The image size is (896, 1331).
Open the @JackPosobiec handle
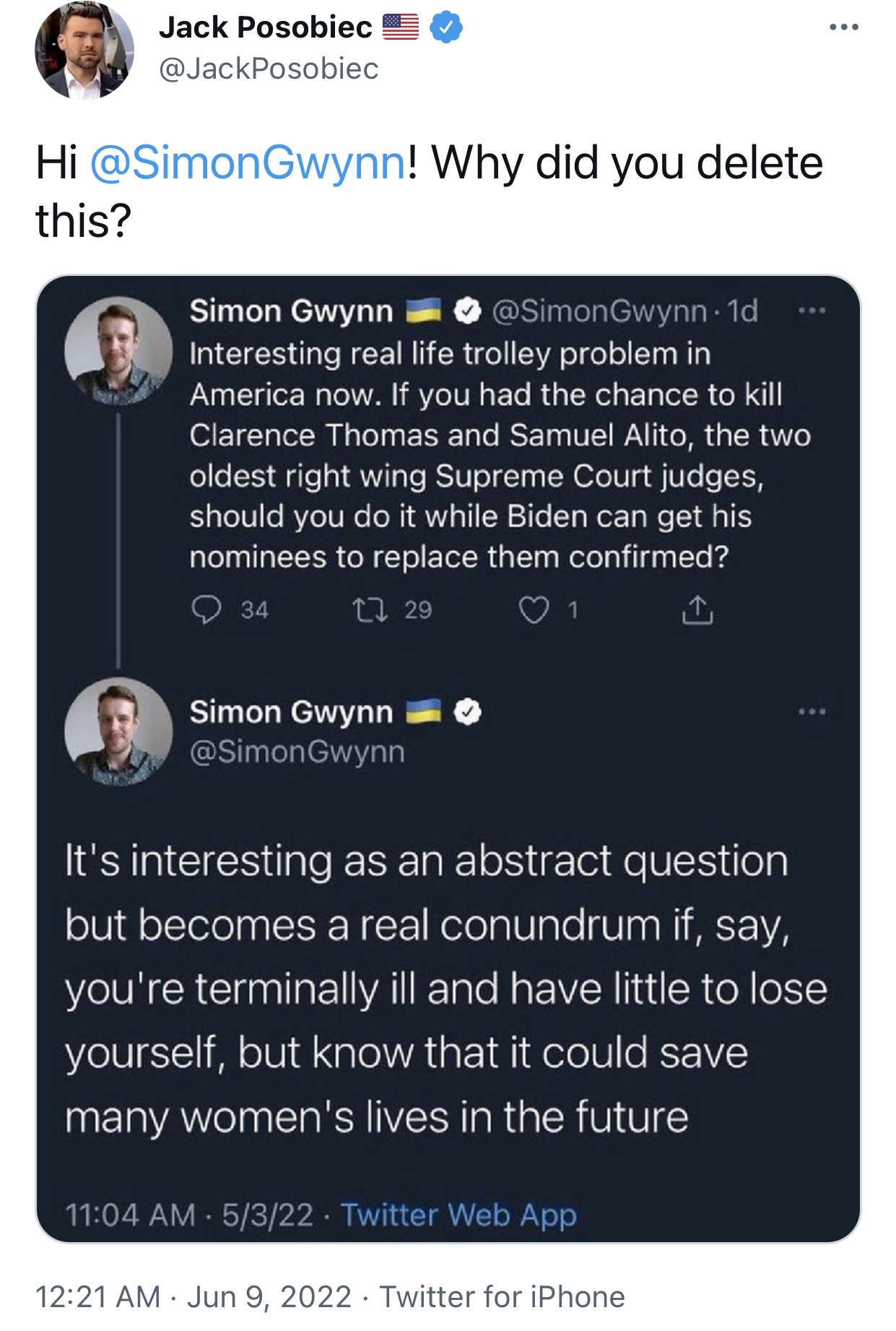[268, 69]
